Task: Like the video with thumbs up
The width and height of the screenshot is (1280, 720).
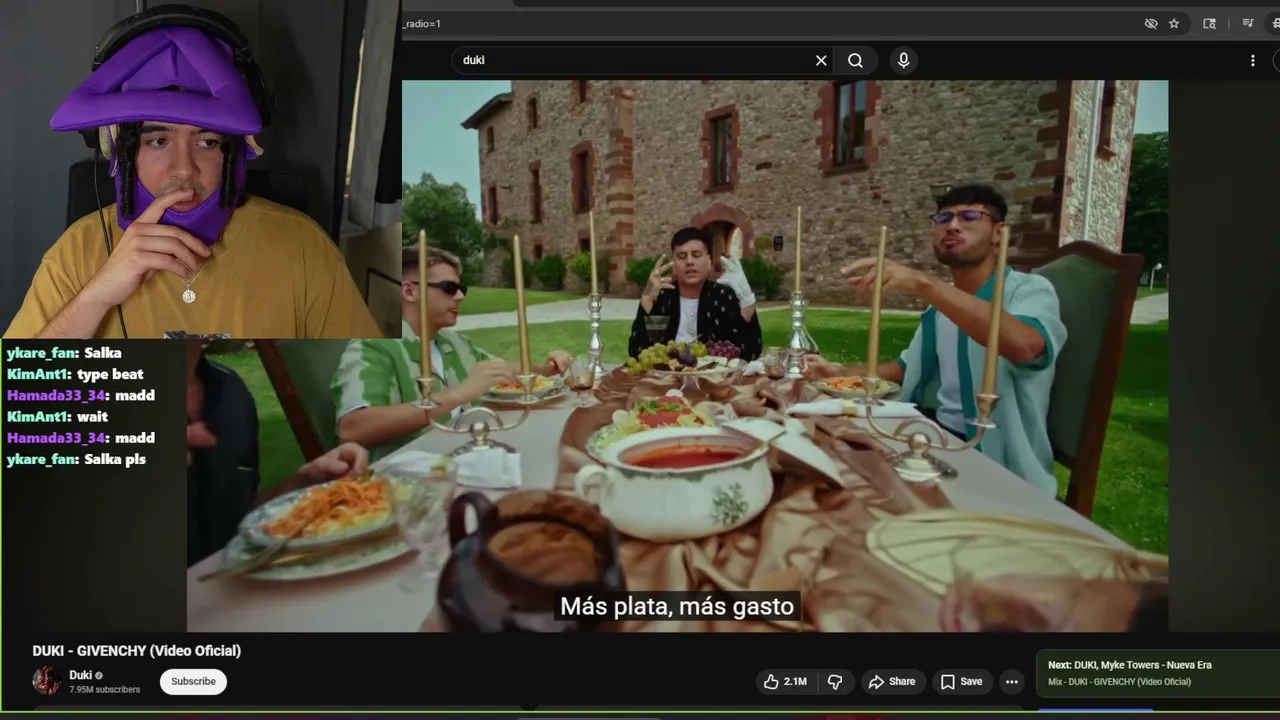Action: [x=786, y=682]
